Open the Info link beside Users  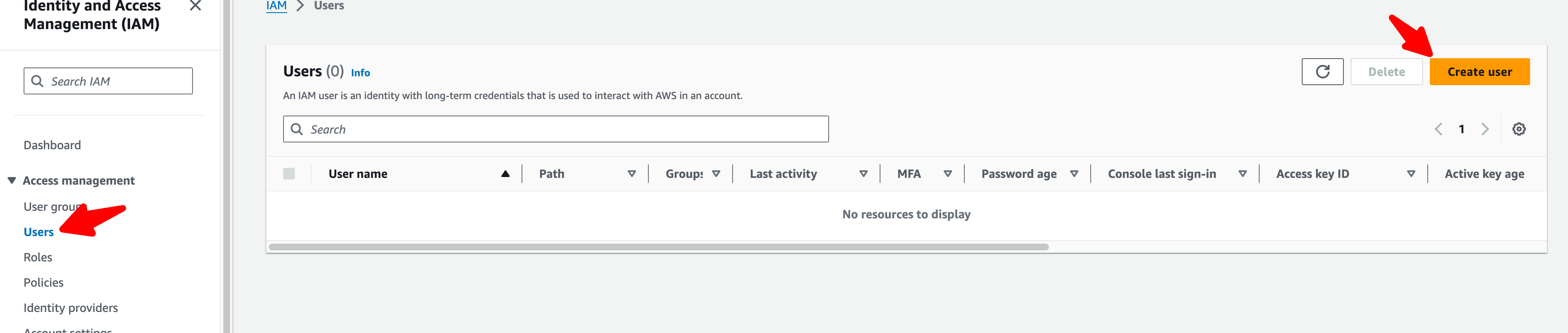tap(360, 73)
